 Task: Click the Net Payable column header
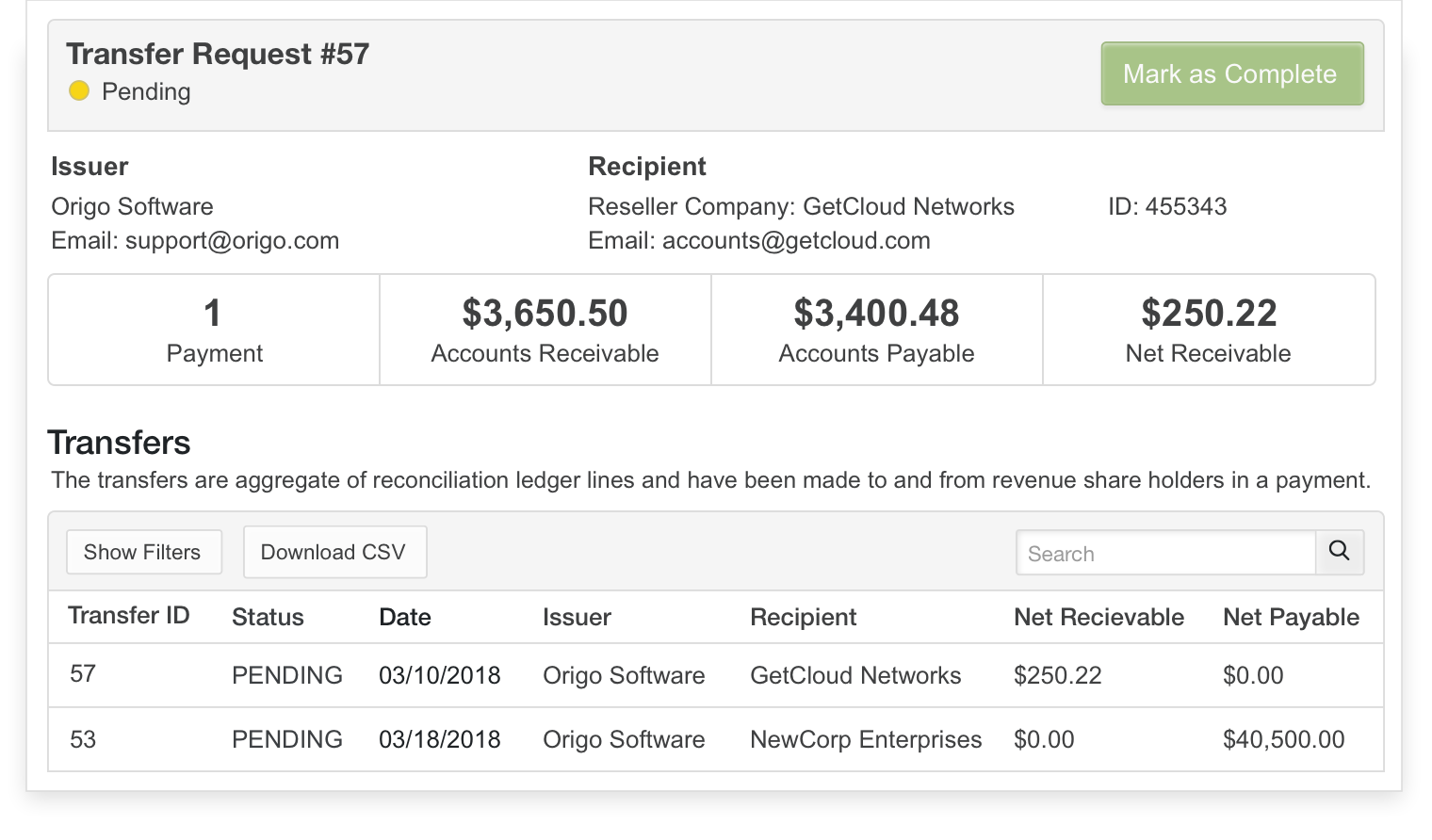[x=1291, y=617]
